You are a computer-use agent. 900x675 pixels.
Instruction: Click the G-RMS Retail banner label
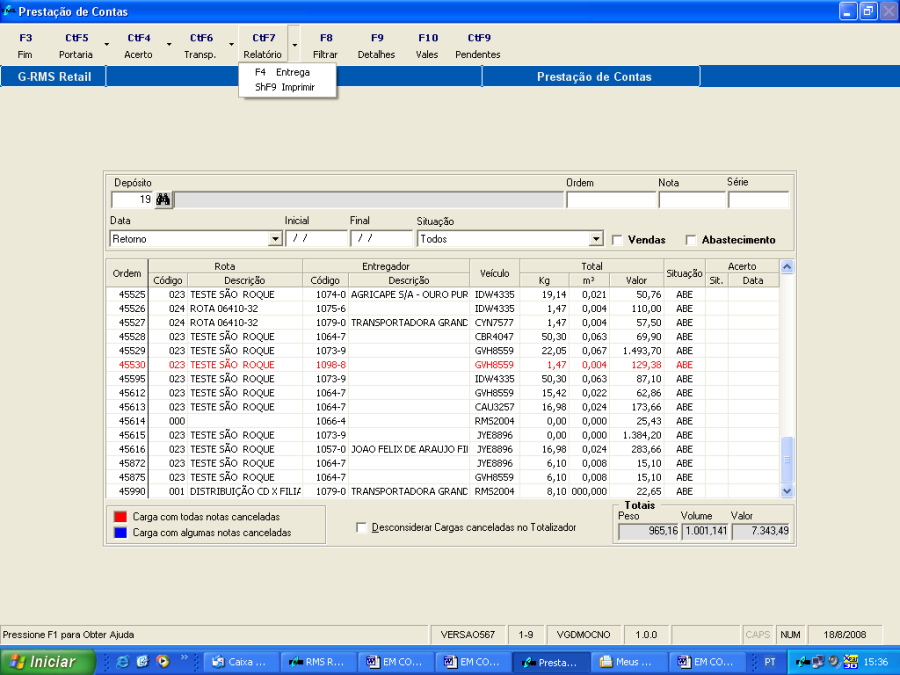click(54, 77)
